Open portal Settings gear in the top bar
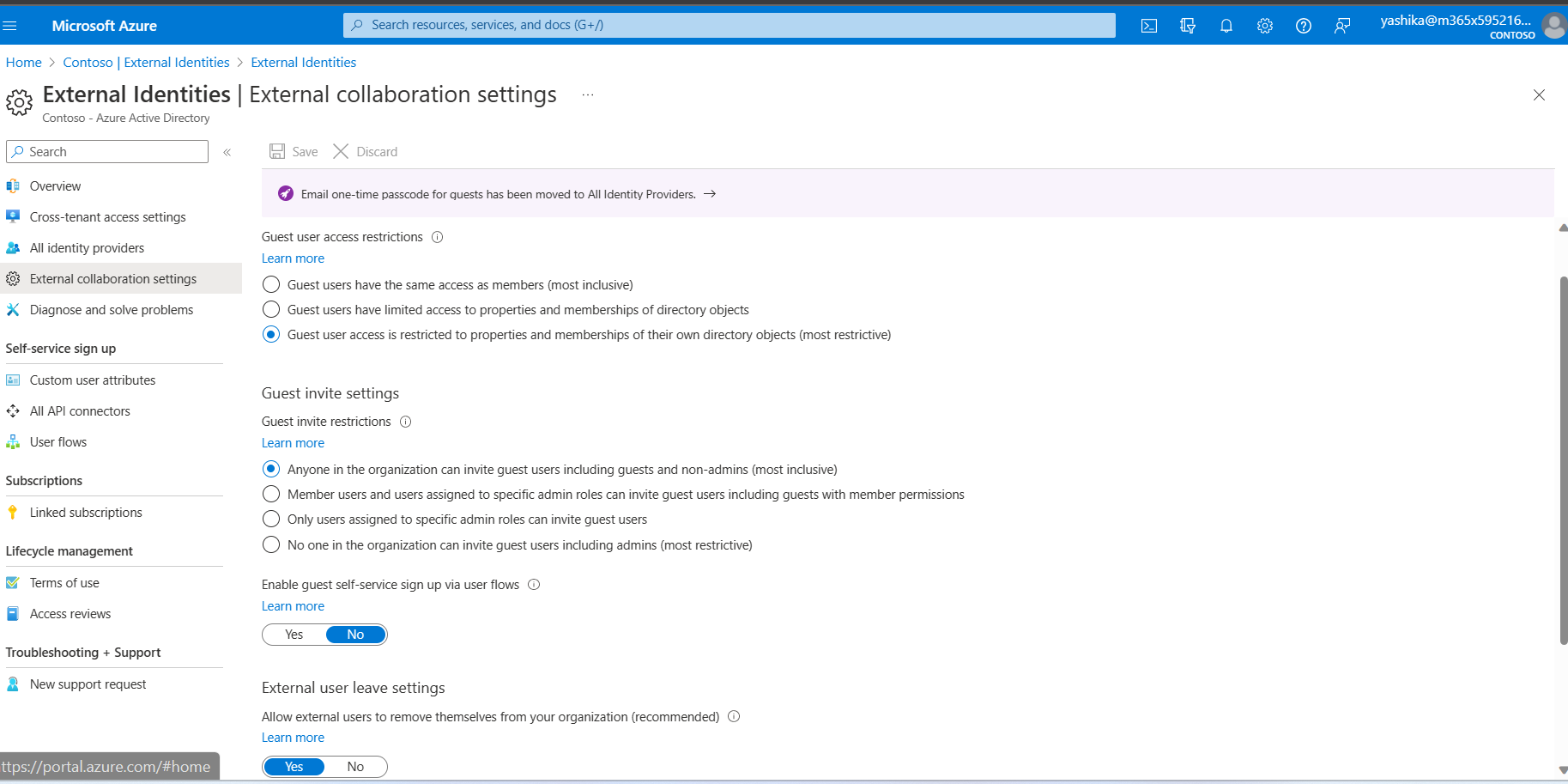The width and height of the screenshot is (1568, 784). (x=1264, y=25)
